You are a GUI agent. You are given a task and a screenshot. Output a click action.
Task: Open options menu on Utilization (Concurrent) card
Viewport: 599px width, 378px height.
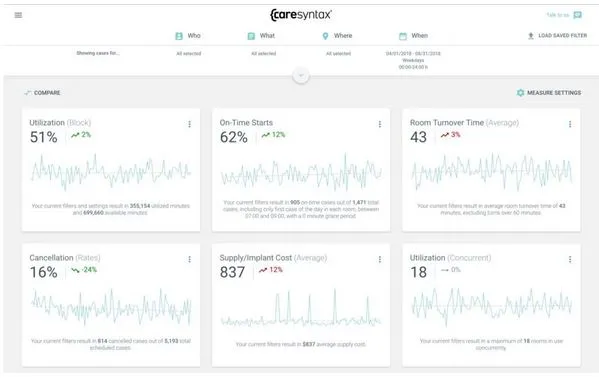(570, 260)
